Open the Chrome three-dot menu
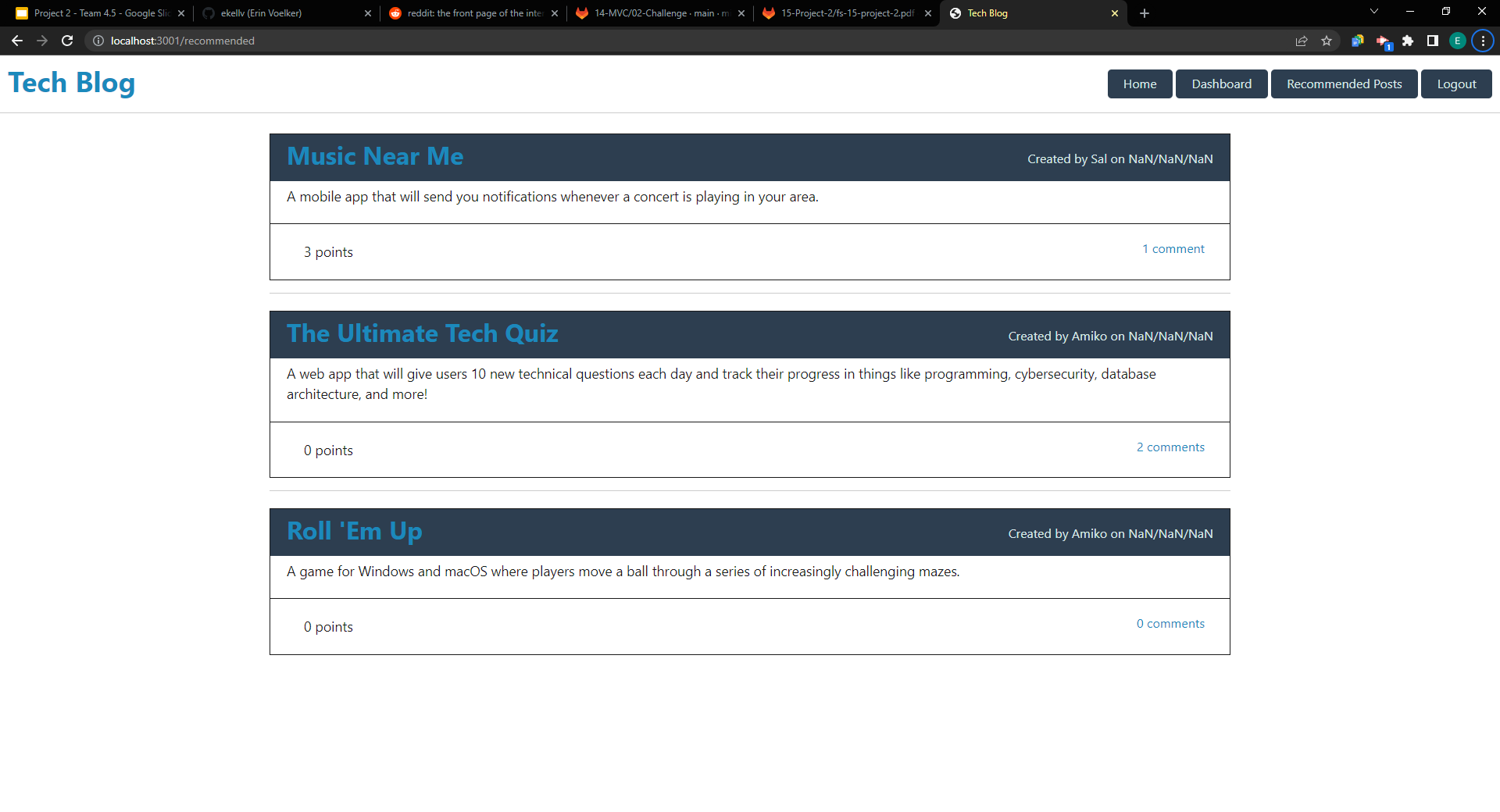 click(x=1482, y=41)
